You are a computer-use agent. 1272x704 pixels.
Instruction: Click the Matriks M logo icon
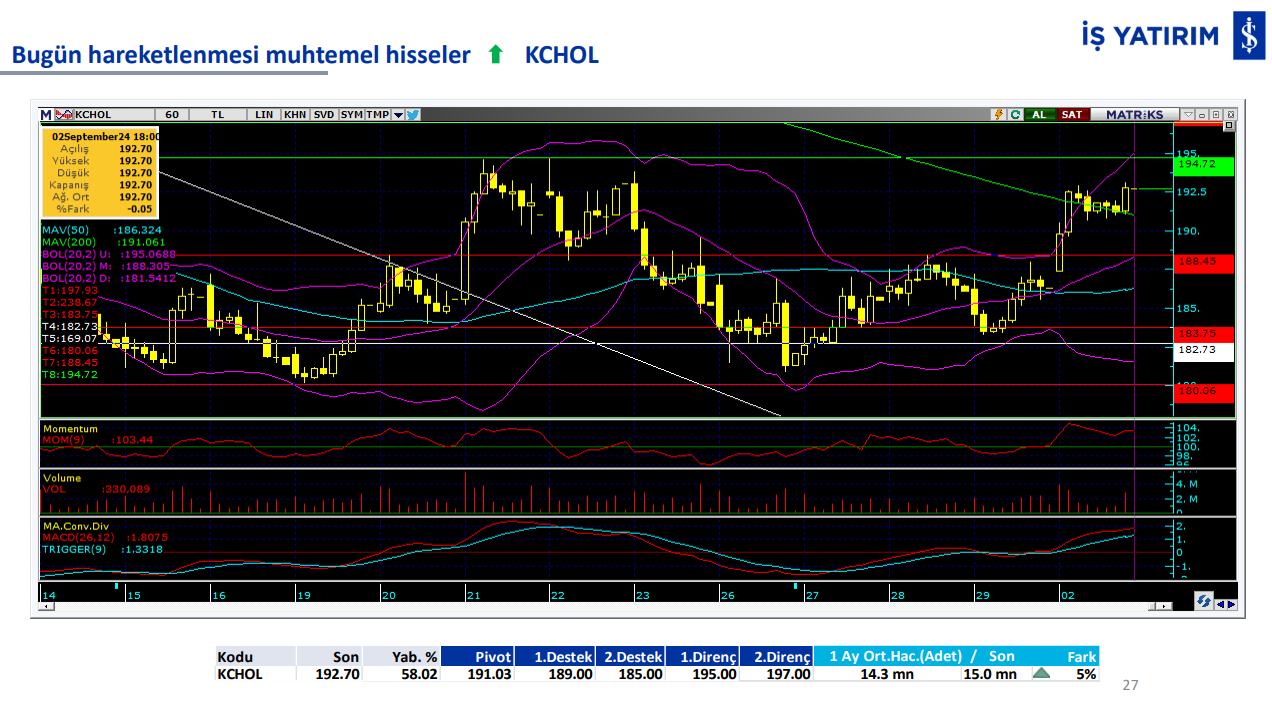tap(46, 115)
